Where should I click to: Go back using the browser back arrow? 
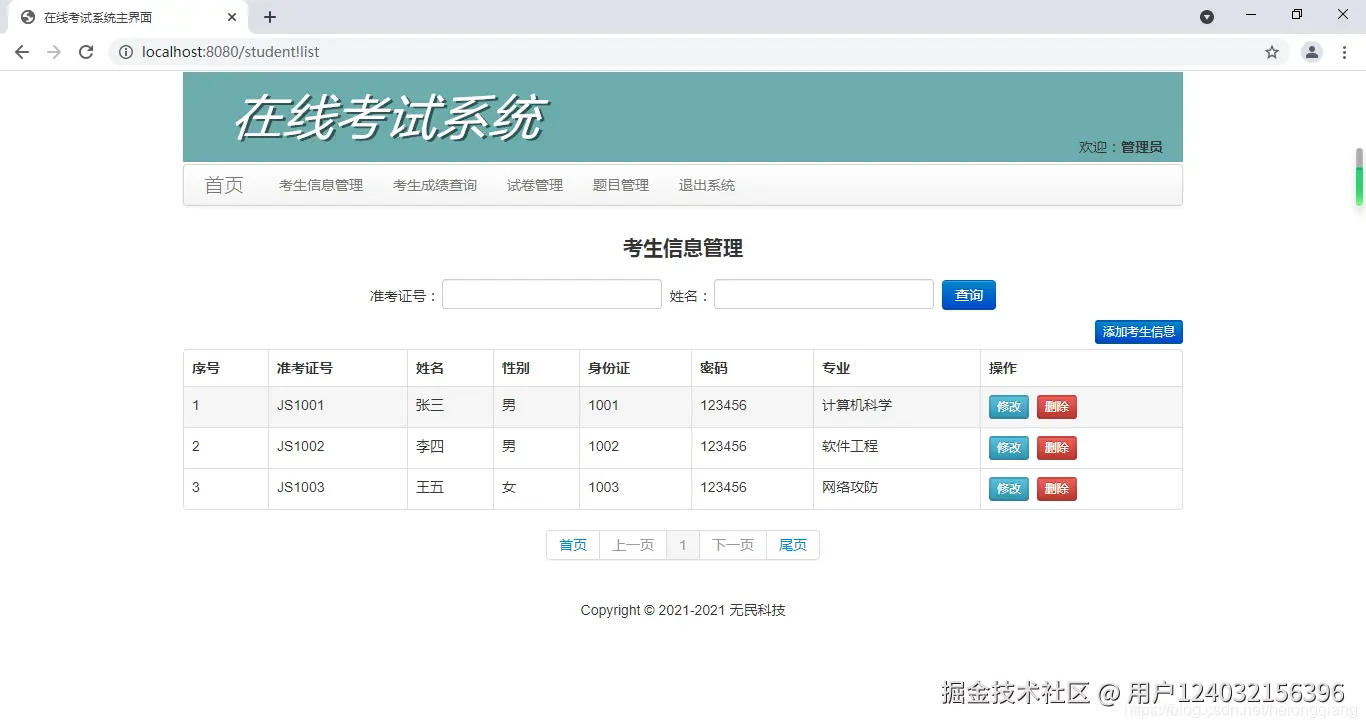[x=22, y=52]
